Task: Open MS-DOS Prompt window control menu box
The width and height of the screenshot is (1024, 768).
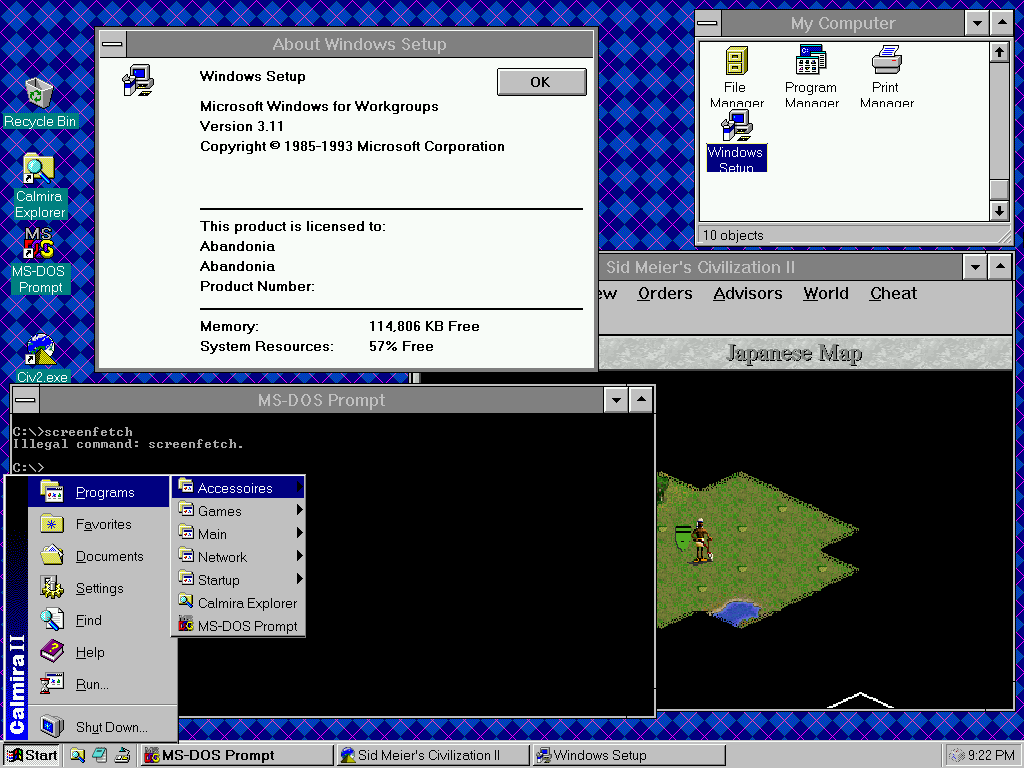Action: coord(25,400)
